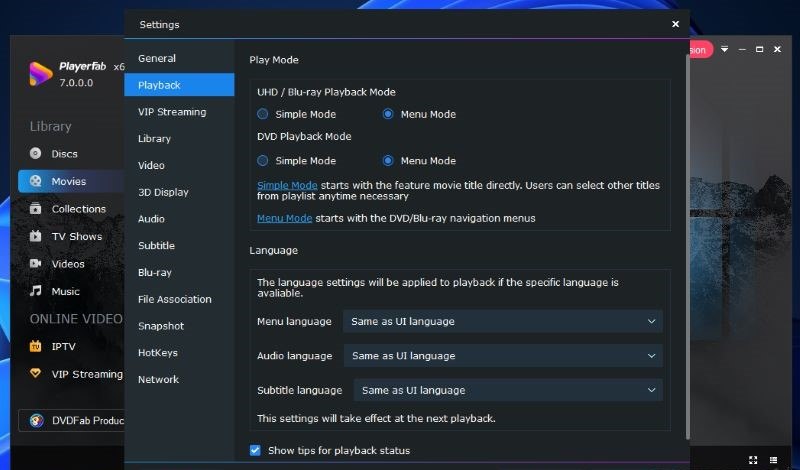800x470 pixels.
Task: Click the Menu Mode hyperlink
Action: pyautogui.click(x=285, y=218)
